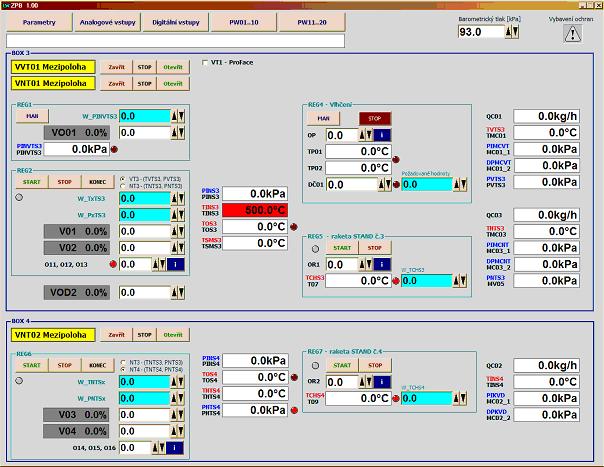This screenshot has height=467, width=604.
Task: Click the cyan W_TCHS3 input field
Action: tap(438, 281)
